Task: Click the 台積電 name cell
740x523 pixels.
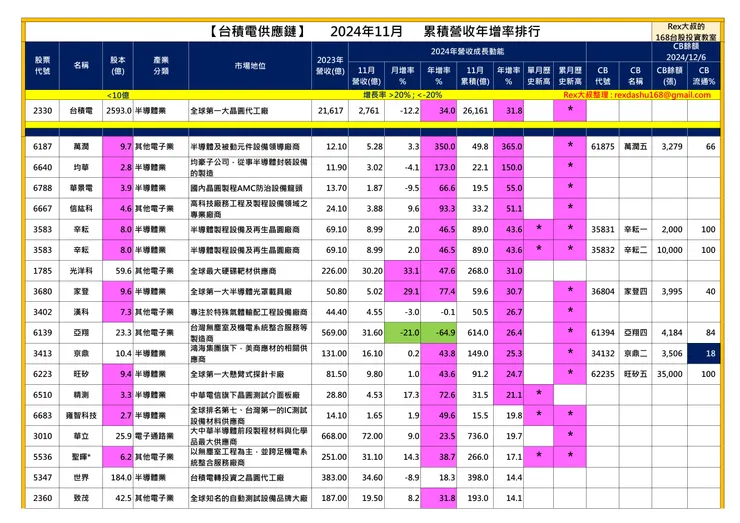Action: pos(81,111)
